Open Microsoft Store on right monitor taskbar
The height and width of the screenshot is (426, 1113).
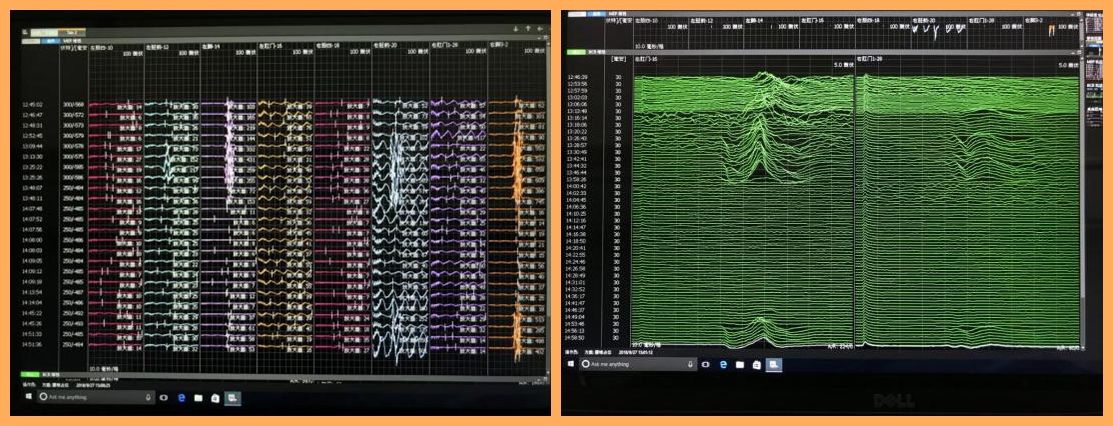coord(758,365)
